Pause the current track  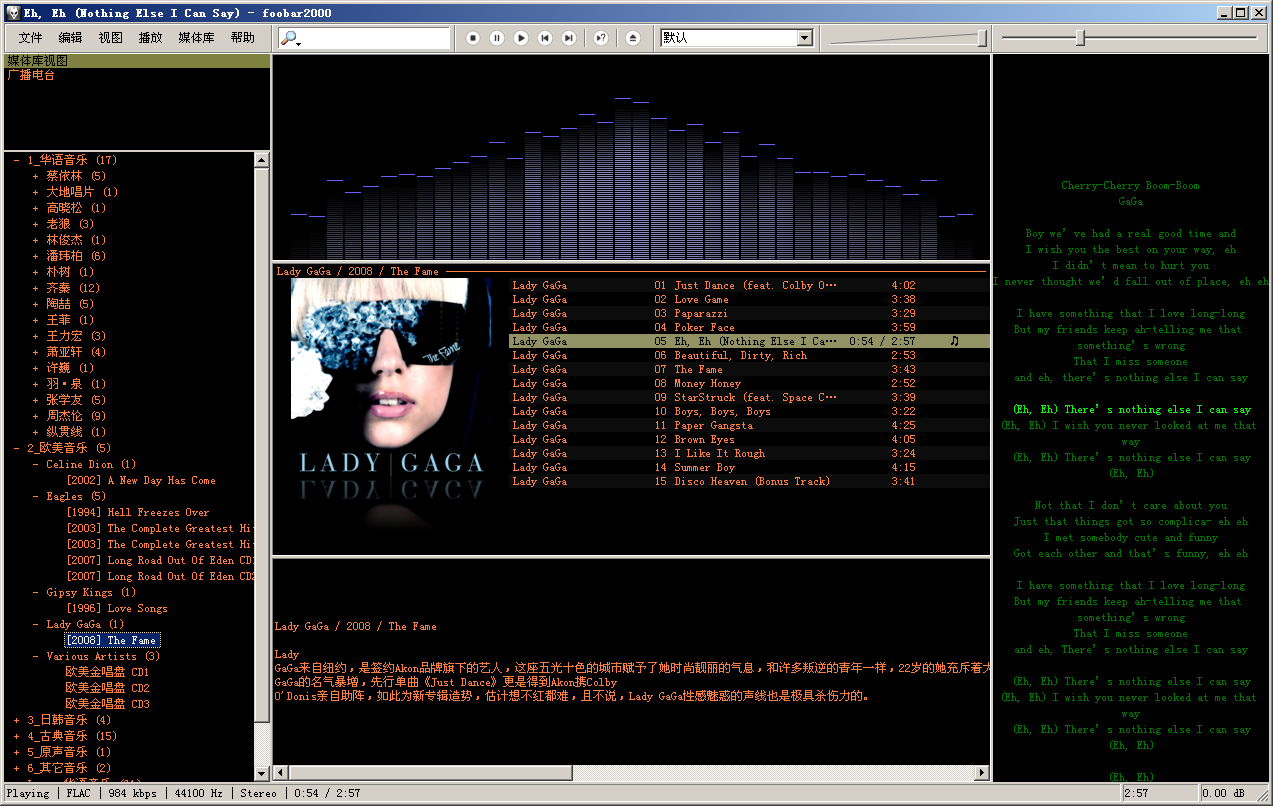[x=497, y=38]
